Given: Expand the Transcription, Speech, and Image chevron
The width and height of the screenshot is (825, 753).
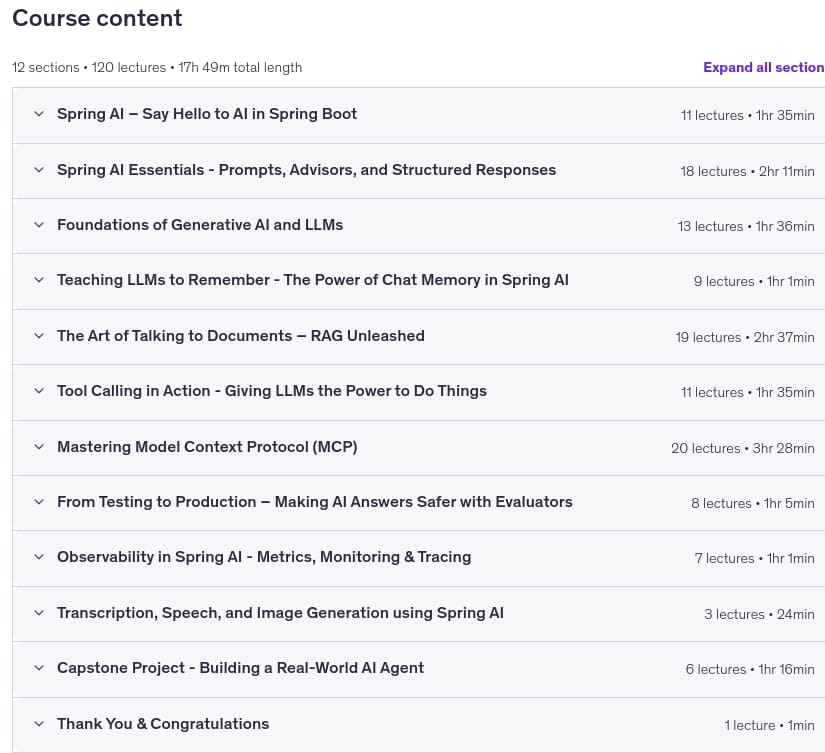Looking at the screenshot, I should pos(39,613).
